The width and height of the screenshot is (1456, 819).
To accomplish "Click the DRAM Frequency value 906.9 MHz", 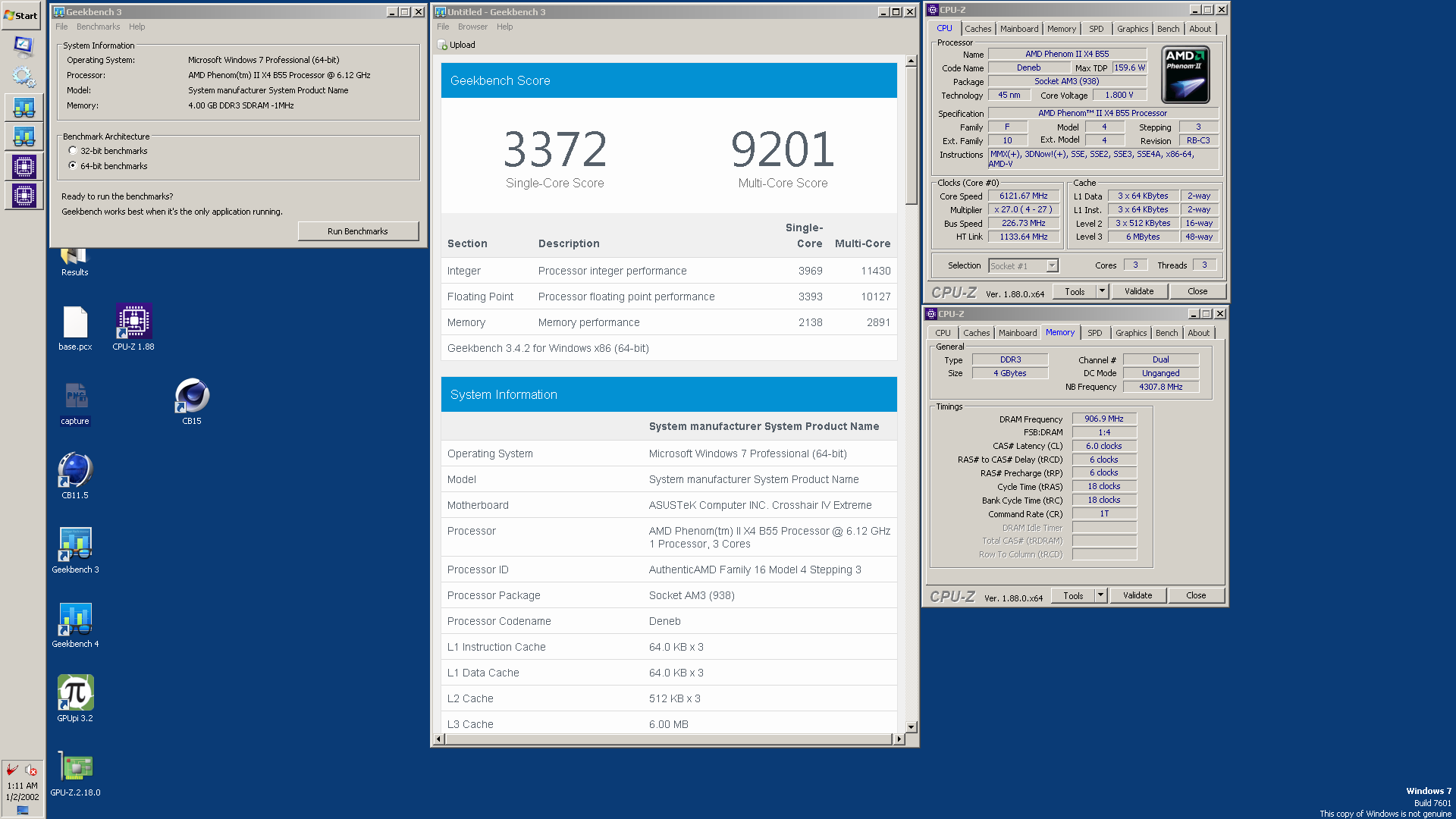I will point(1103,419).
